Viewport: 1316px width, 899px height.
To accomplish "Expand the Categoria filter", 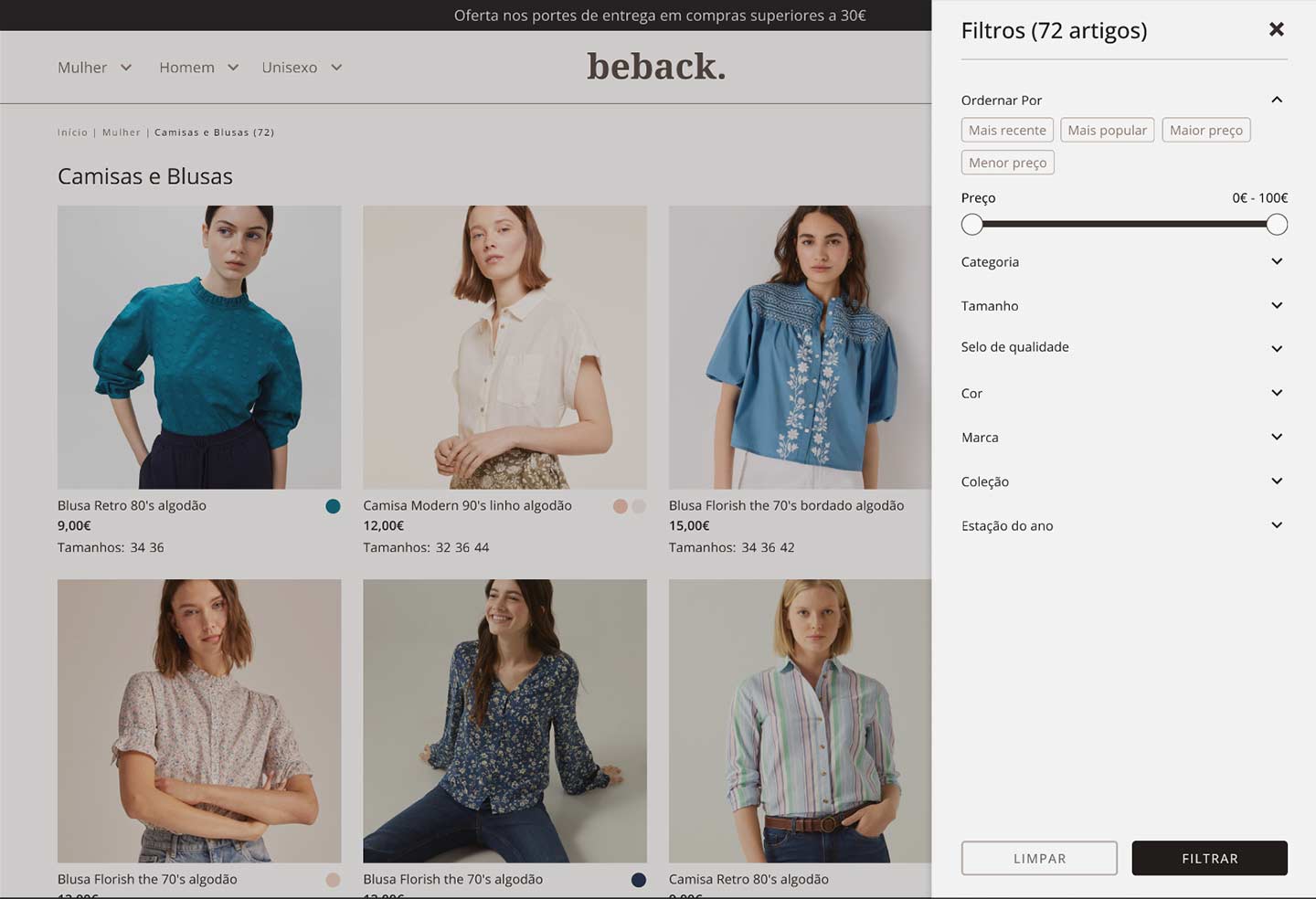I will pyautogui.click(x=1277, y=262).
